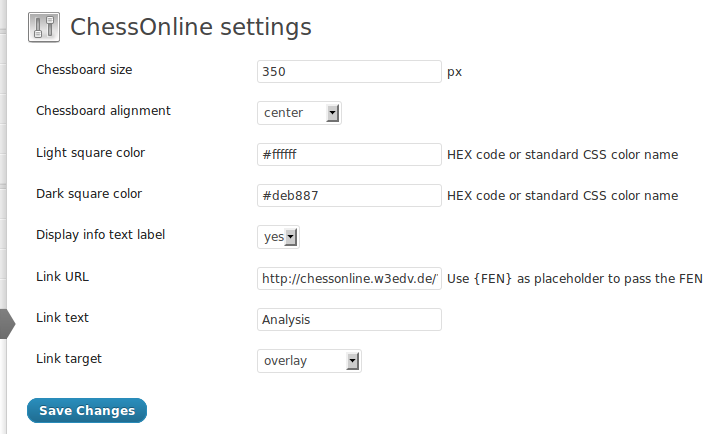Click the Dark square color field
This screenshot has height=434, width=710.
coord(349,195)
